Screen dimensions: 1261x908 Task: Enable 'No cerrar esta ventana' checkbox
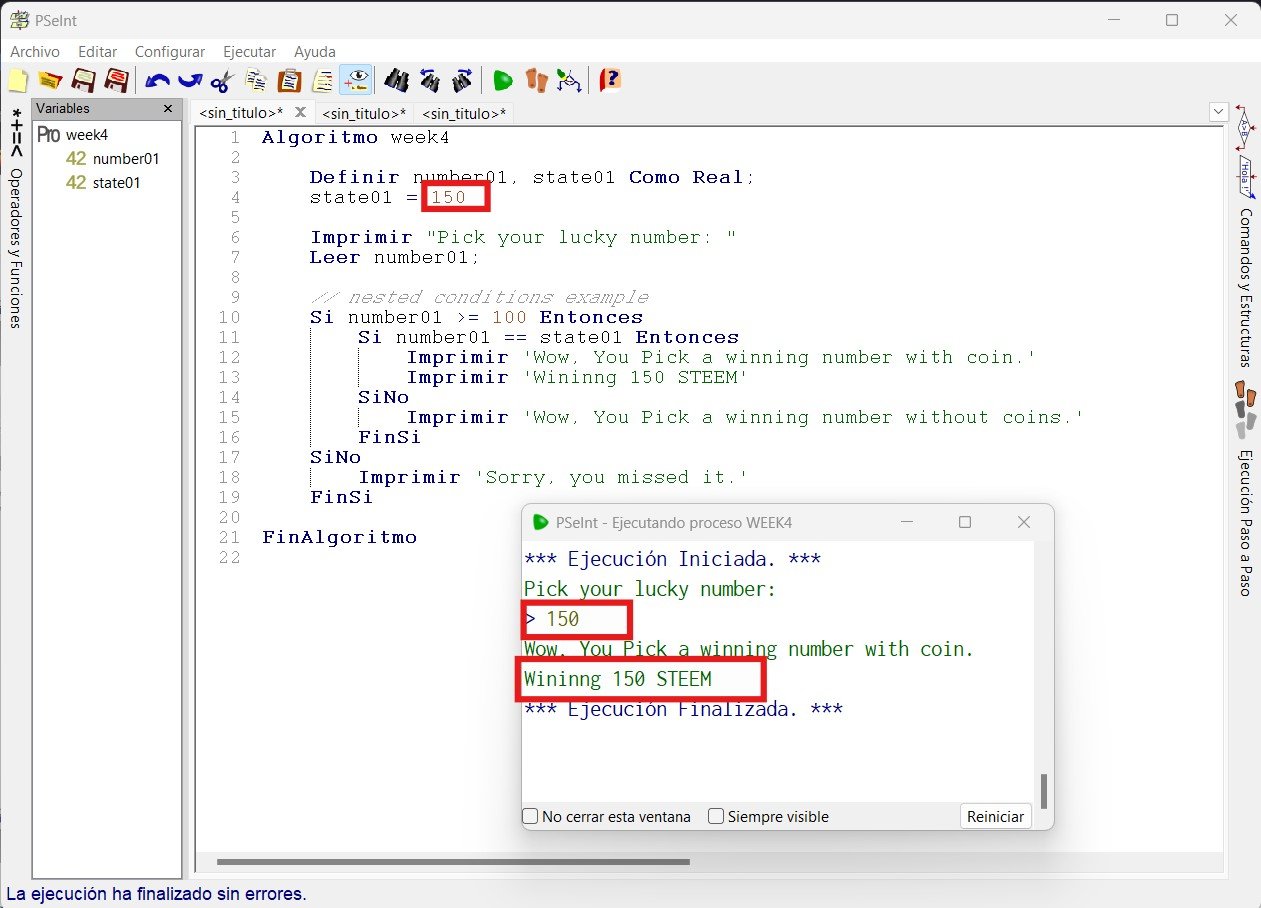pos(531,816)
